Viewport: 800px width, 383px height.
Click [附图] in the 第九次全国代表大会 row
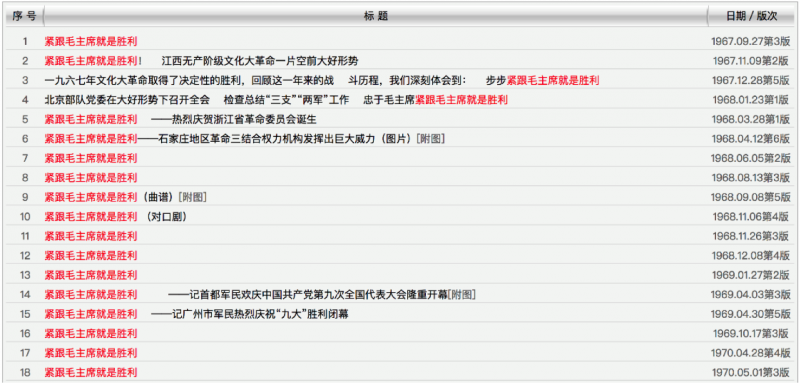tap(462, 294)
